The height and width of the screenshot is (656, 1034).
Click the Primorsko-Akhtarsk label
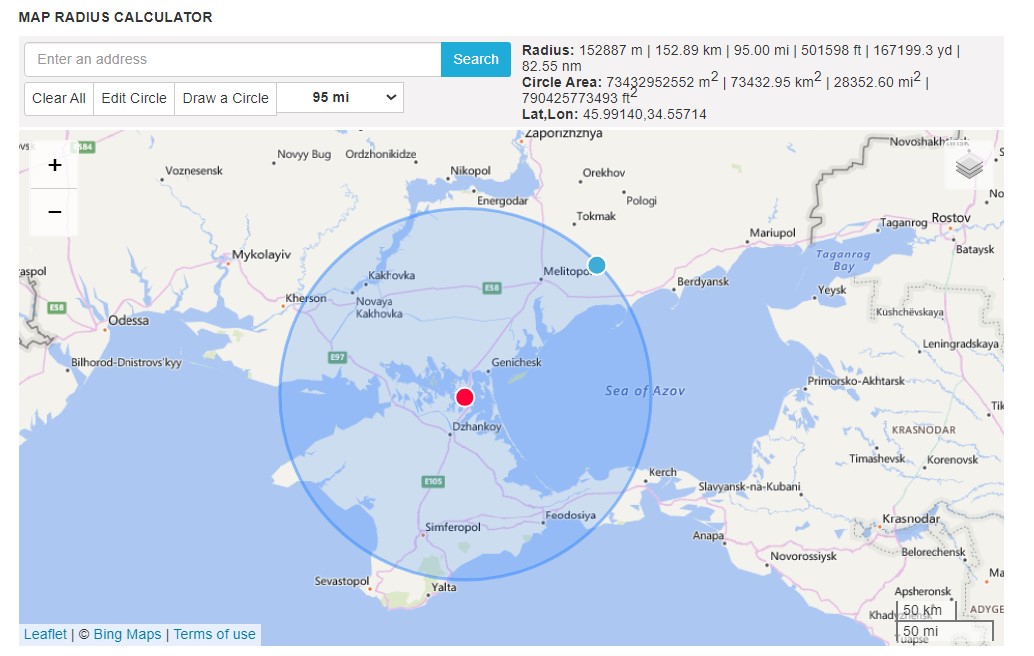[856, 380]
